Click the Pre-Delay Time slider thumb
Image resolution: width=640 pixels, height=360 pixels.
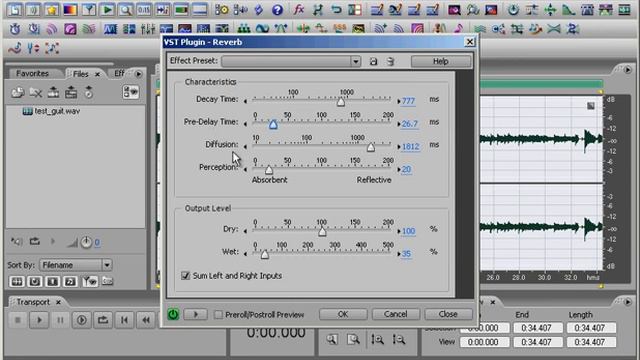[273, 124]
